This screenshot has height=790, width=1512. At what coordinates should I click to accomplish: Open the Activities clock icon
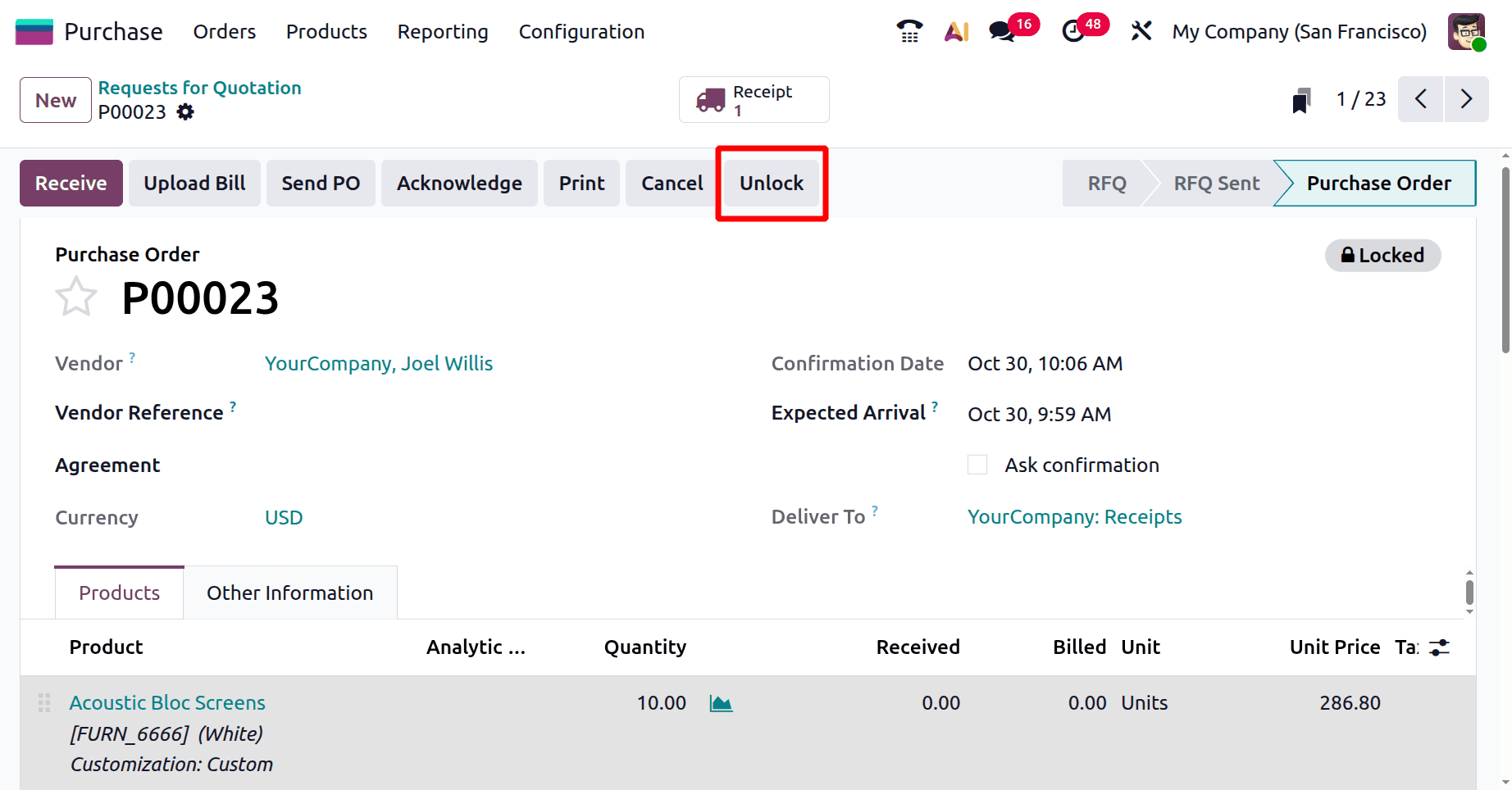pyautogui.click(x=1074, y=31)
